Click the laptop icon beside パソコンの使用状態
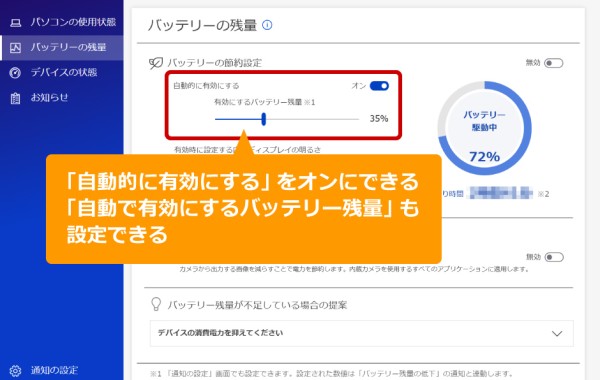This screenshot has width=600, height=380. (x=15, y=23)
